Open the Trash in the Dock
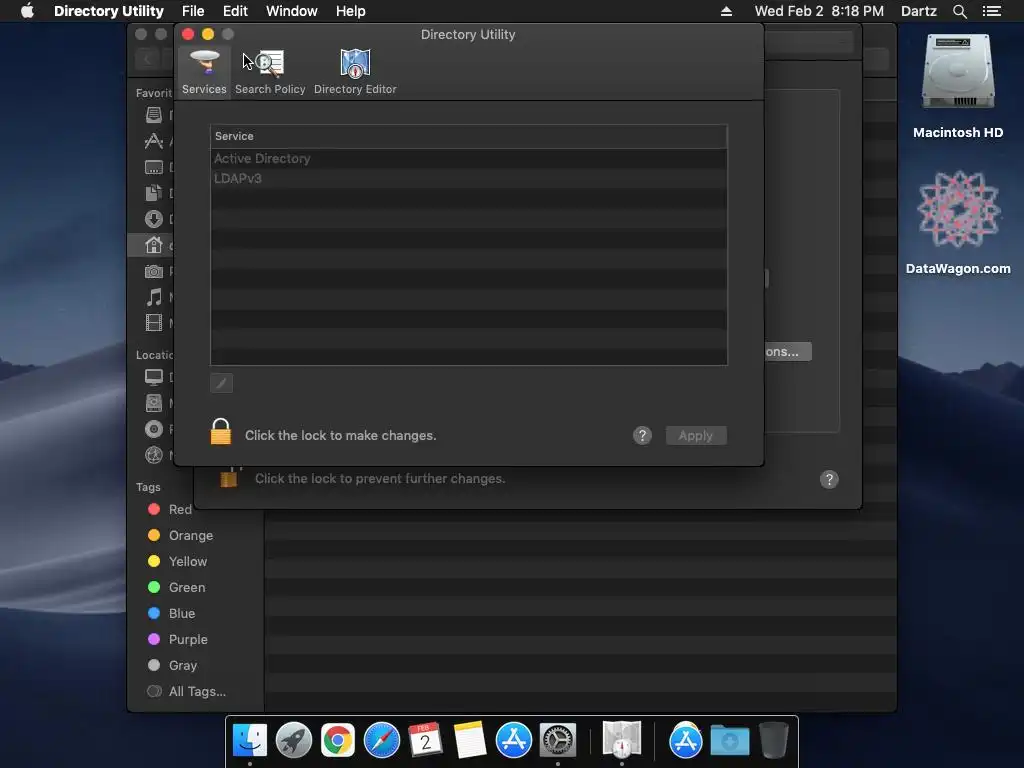The image size is (1024, 768). 773,740
